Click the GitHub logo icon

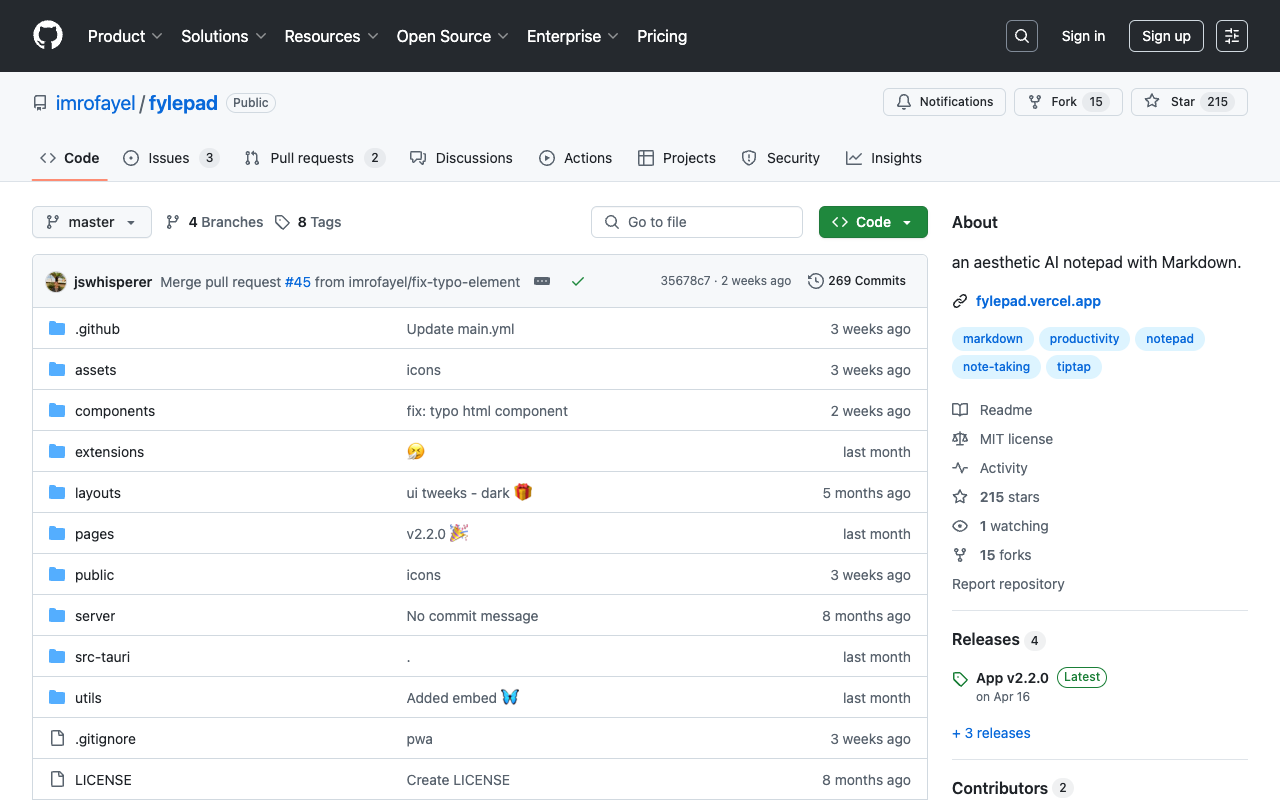(48, 36)
